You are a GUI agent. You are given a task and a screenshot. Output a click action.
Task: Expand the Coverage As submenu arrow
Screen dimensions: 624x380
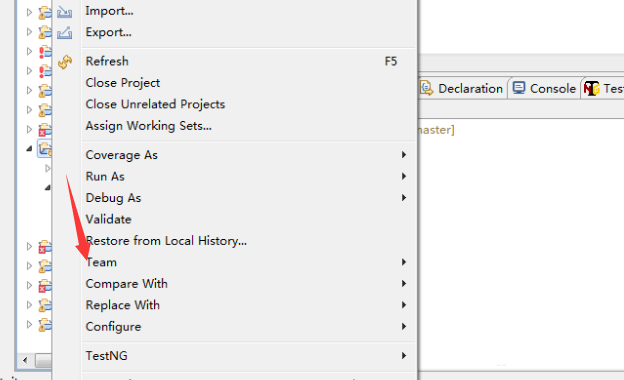[x=404, y=155]
